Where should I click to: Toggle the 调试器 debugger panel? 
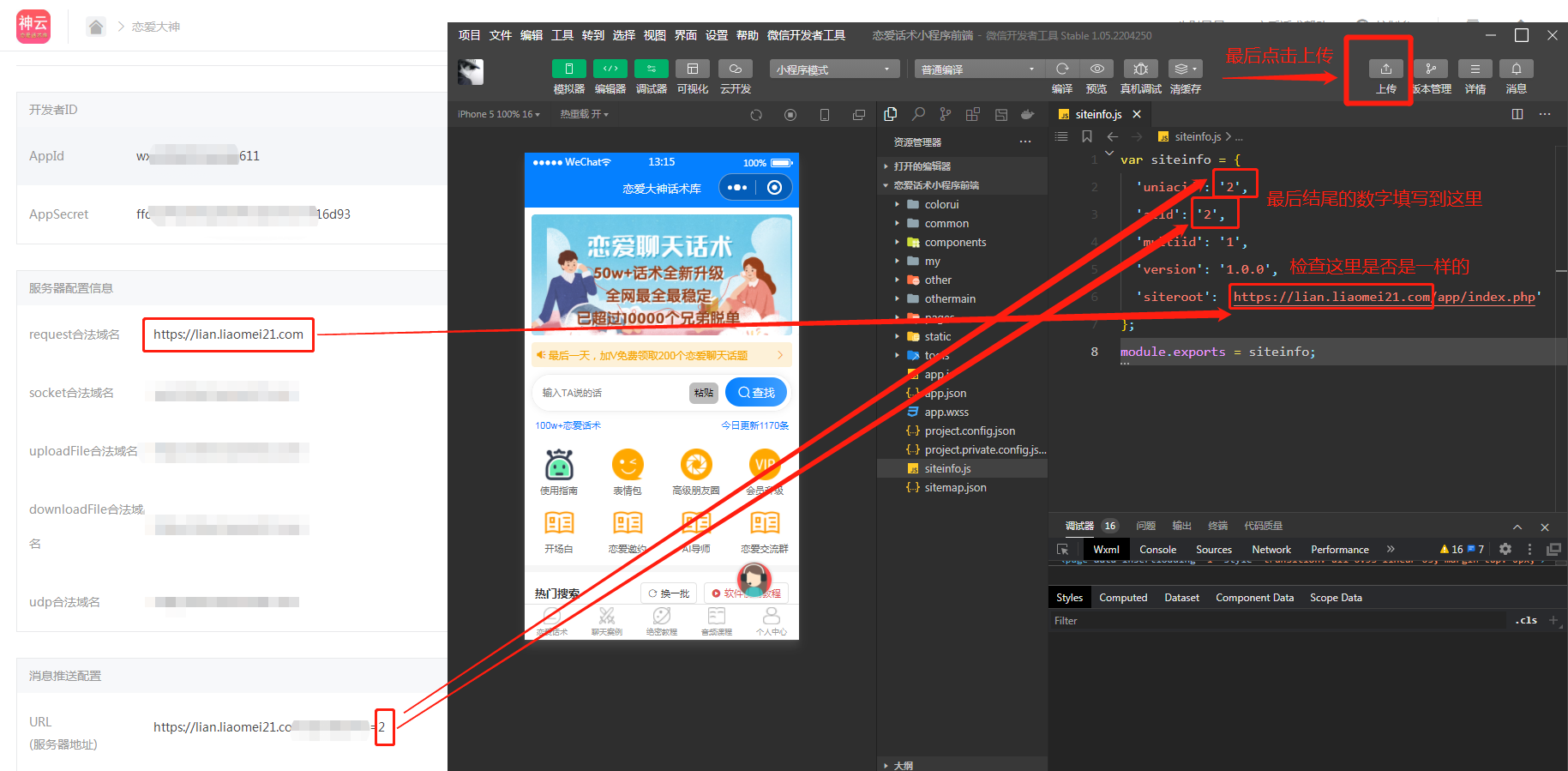coord(651,69)
